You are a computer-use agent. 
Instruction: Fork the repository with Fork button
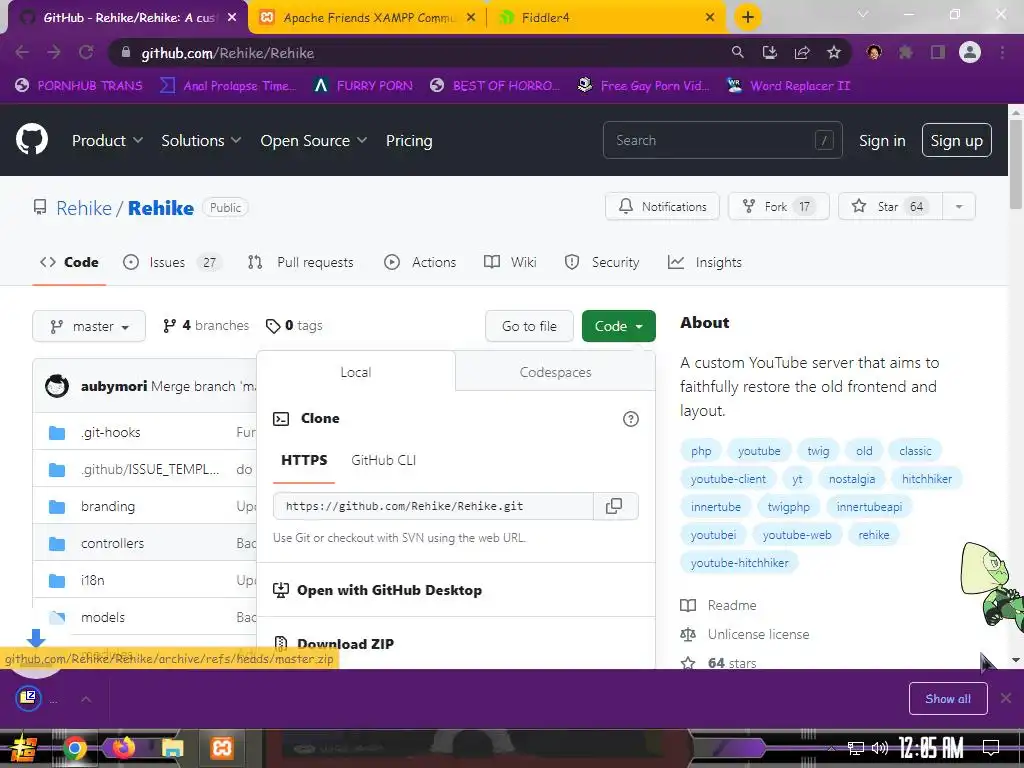pyautogui.click(x=778, y=206)
